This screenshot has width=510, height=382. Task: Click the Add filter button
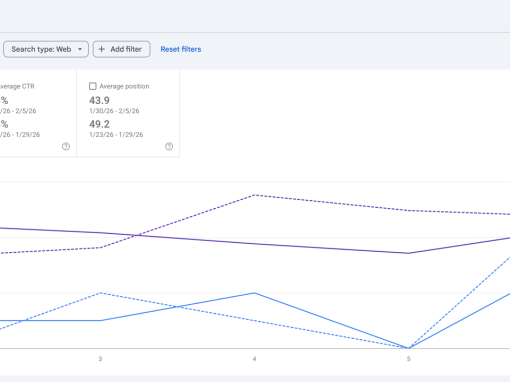(121, 49)
